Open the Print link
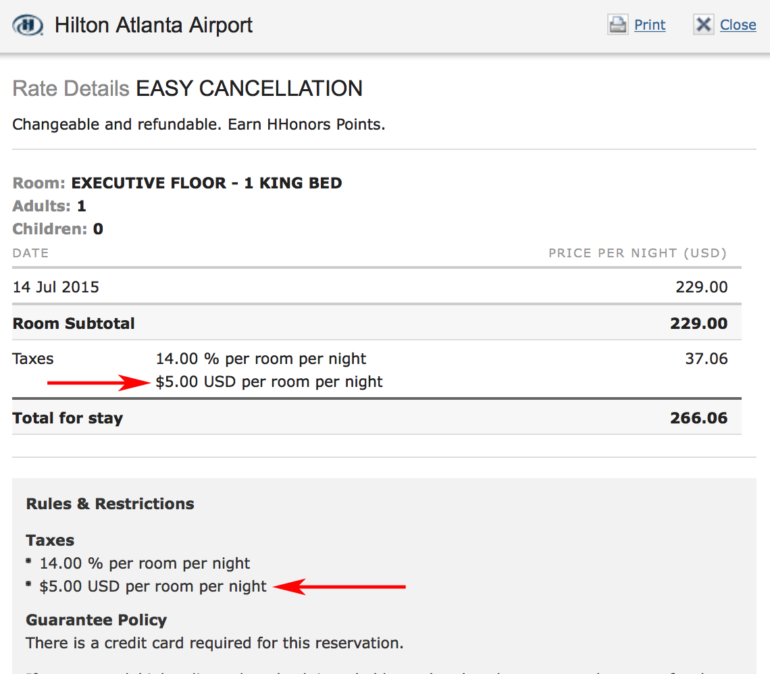Image resolution: width=770 pixels, height=674 pixels. pos(649,25)
